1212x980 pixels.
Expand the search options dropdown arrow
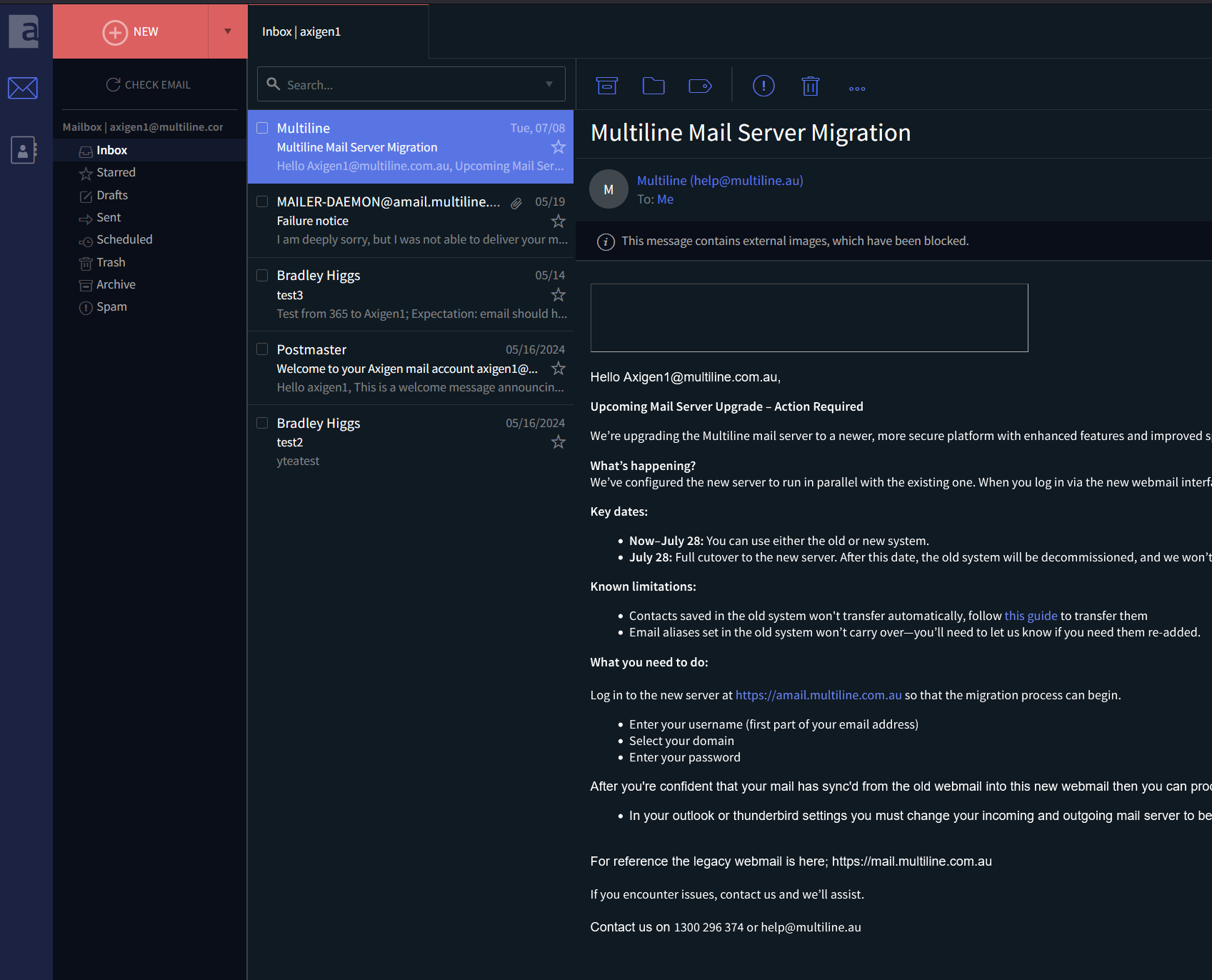click(549, 84)
